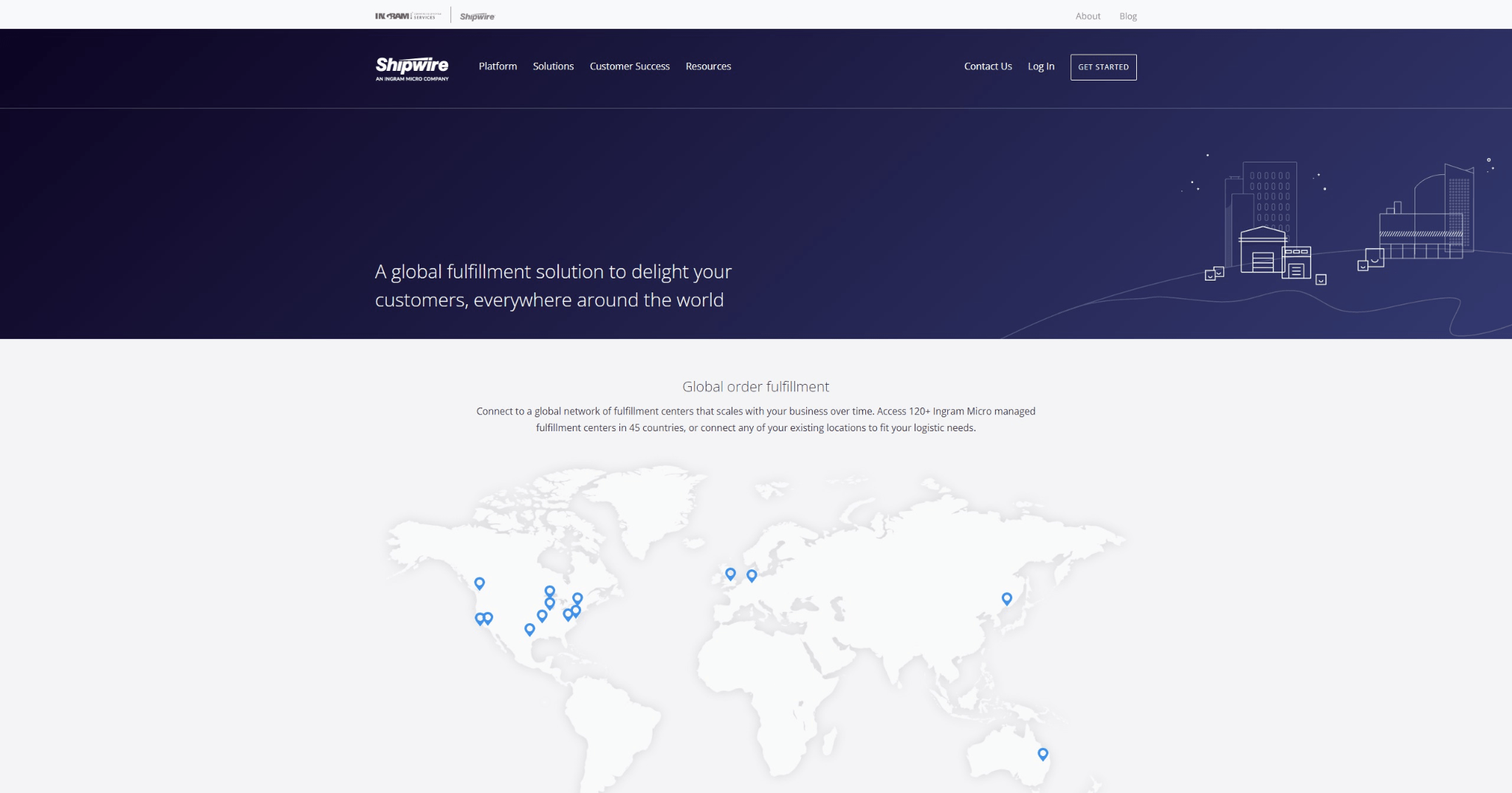The width and height of the screenshot is (1512, 793).
Task: Click the Log In link
Action: [1041, 66]
